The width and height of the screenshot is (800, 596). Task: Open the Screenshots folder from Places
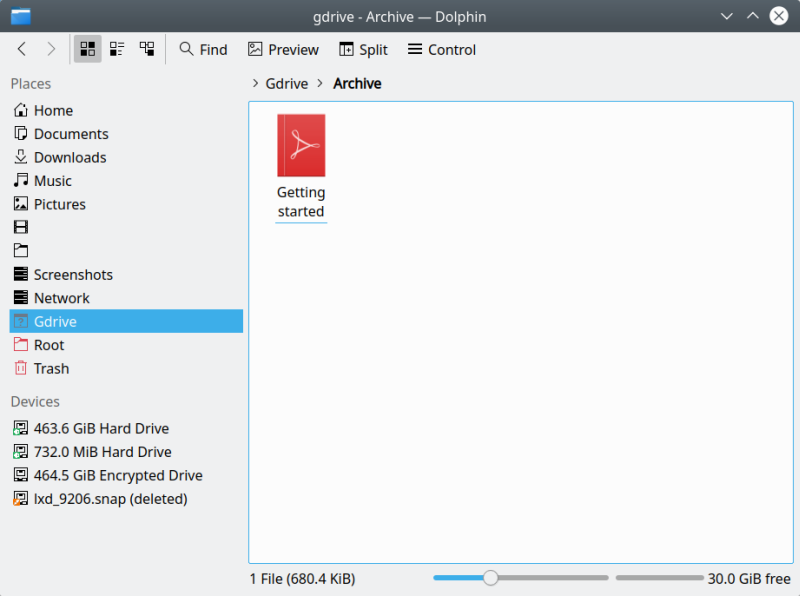(x=74, y=274)
